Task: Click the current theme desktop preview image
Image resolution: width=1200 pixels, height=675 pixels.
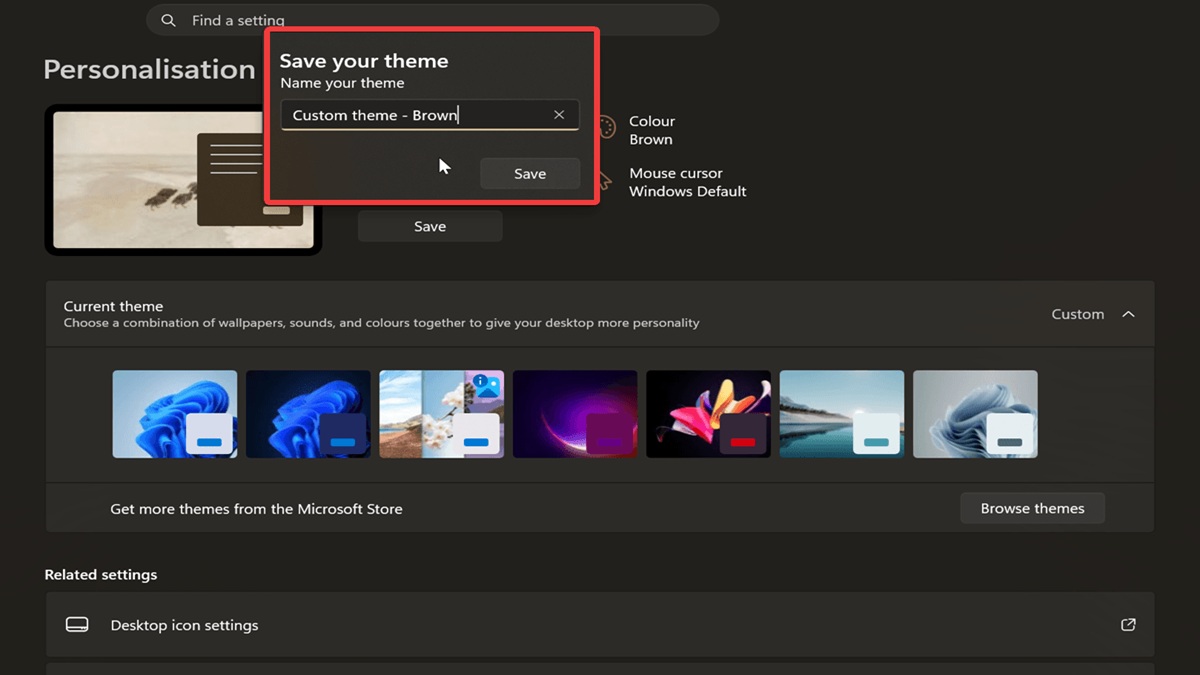Action: (x=183, y=180)
